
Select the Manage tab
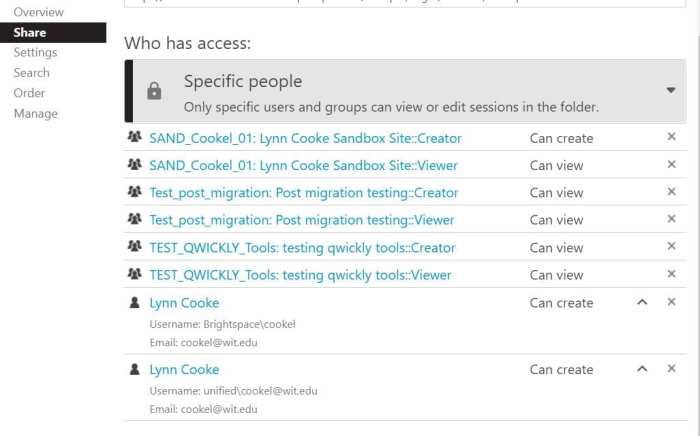click(x=35, y=113)
